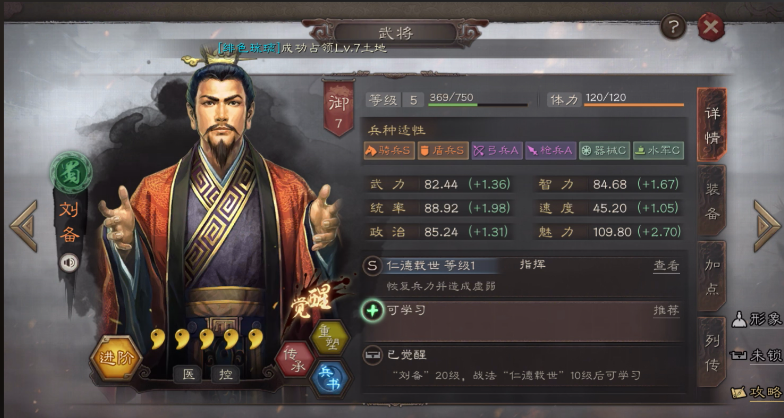784x418 pixels.
Task: Play Liu Bei's voice with the speaker icon
Action: (x=69, y=262)
